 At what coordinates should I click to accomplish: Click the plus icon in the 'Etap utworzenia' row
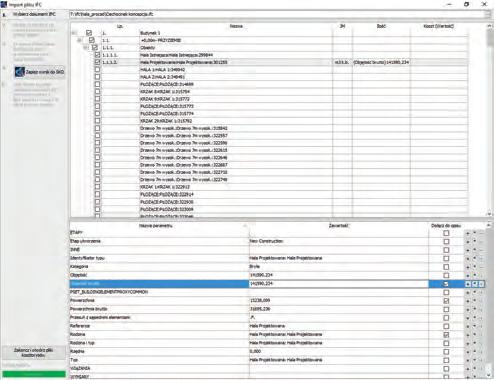[x=468, y=242]
